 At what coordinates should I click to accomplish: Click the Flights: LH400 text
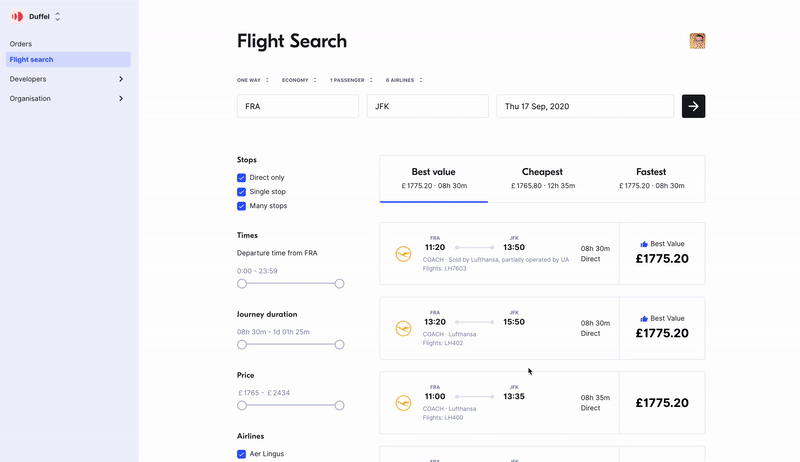tap(443, 418)
